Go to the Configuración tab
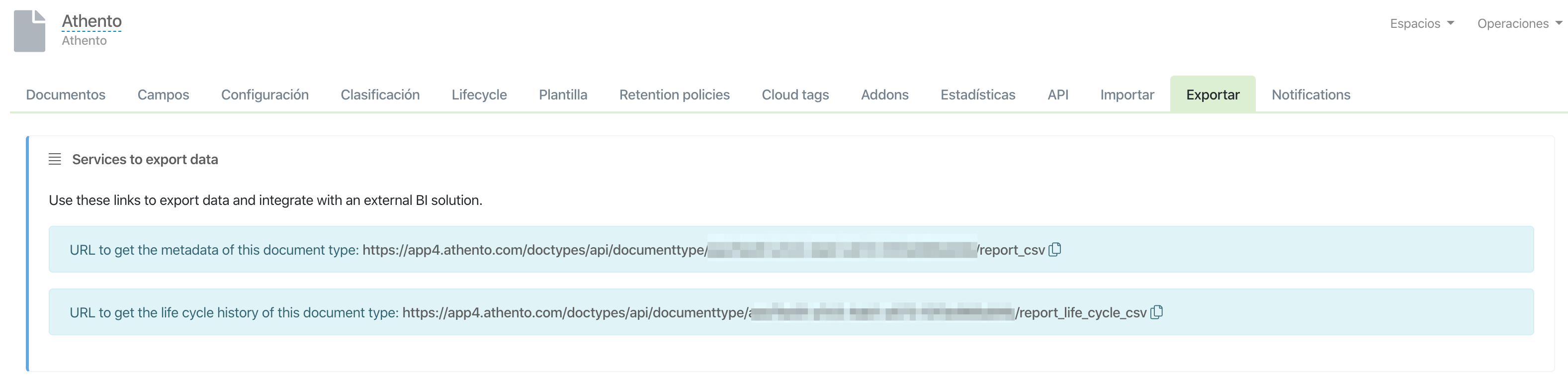The height and width of the screenshot is (387, 1568). 265,95
